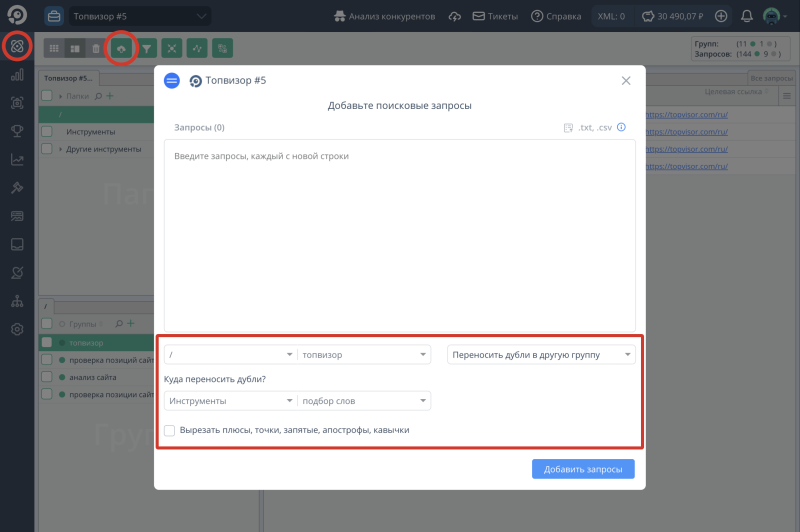Open the hammer tools section in sidebar
The image size is (800, 532).
17,188
